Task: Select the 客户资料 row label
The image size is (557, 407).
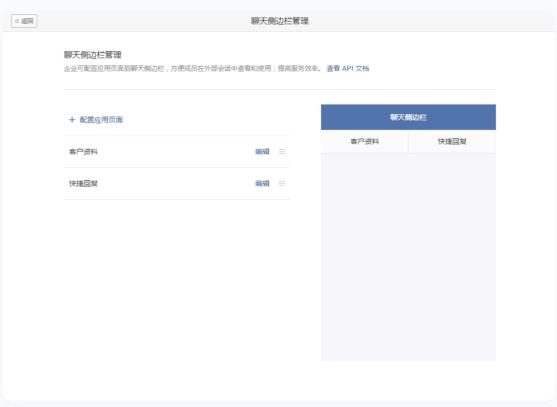Action: point(83,152)
